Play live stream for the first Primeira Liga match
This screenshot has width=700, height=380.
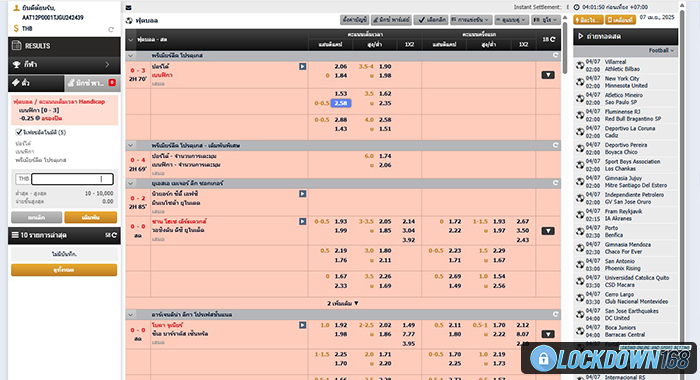pos(303,67)
